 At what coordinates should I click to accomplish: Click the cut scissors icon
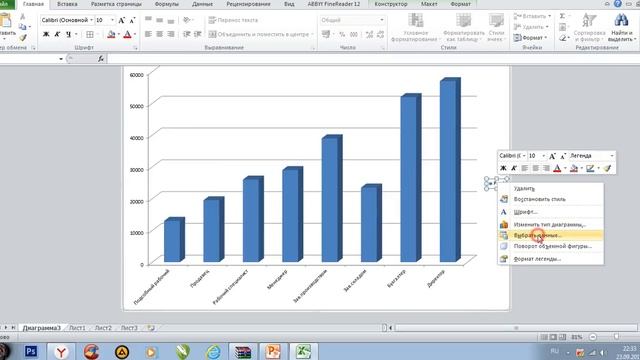[x=22, y=17]
